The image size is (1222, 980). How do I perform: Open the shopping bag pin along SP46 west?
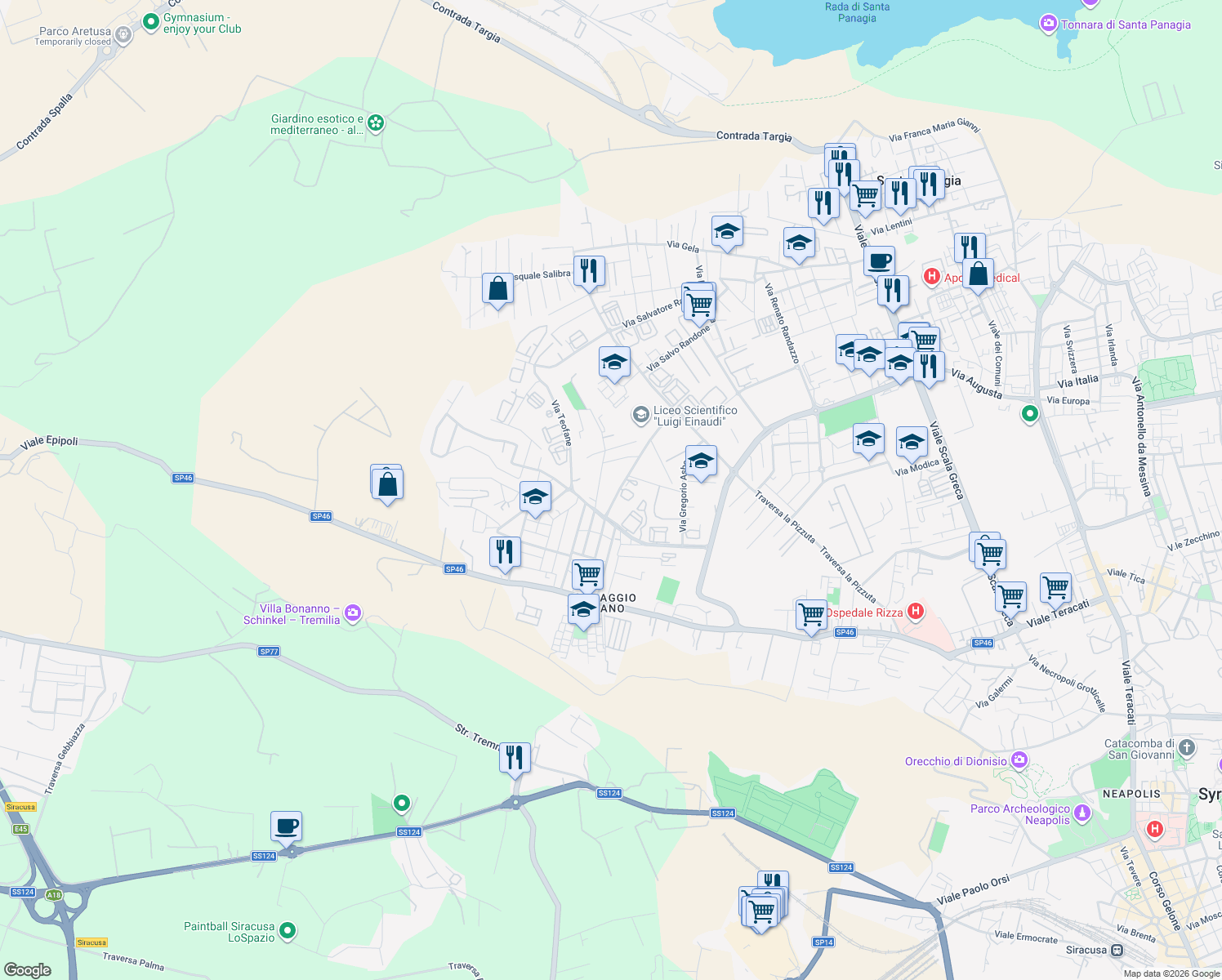(386, 483)
